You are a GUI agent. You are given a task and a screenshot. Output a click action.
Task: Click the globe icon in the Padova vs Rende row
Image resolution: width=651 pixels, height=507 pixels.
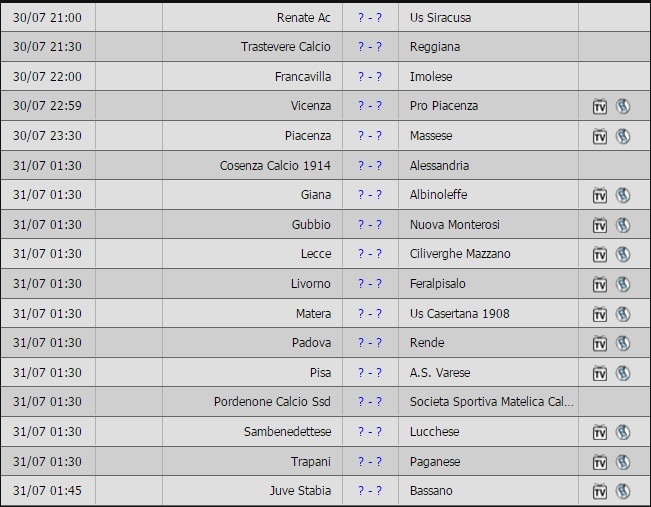pos(622,343)
